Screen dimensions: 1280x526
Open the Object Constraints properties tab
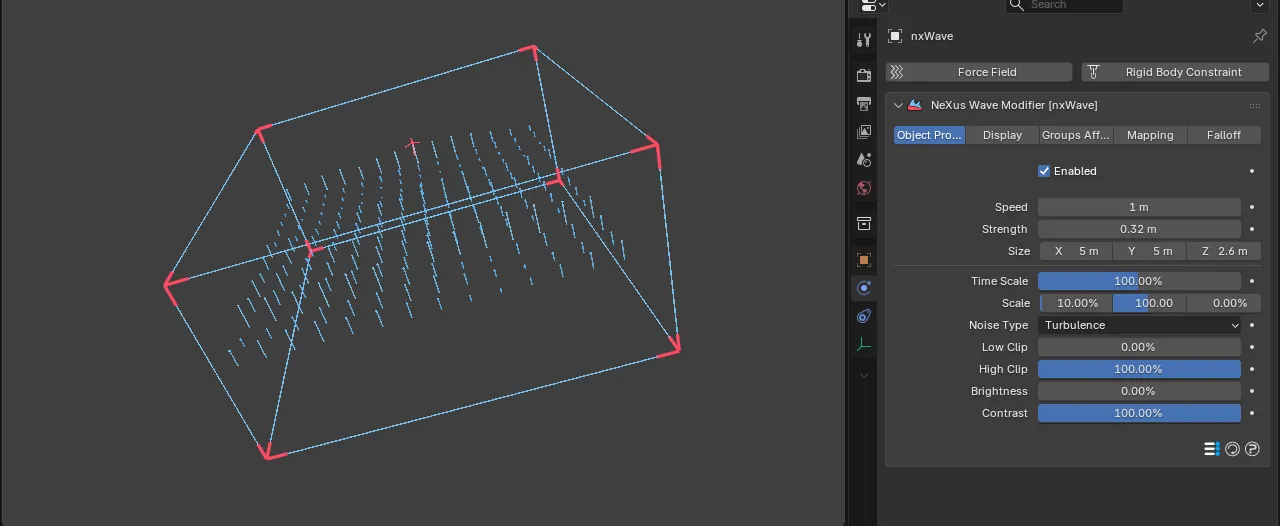(864, 316)
